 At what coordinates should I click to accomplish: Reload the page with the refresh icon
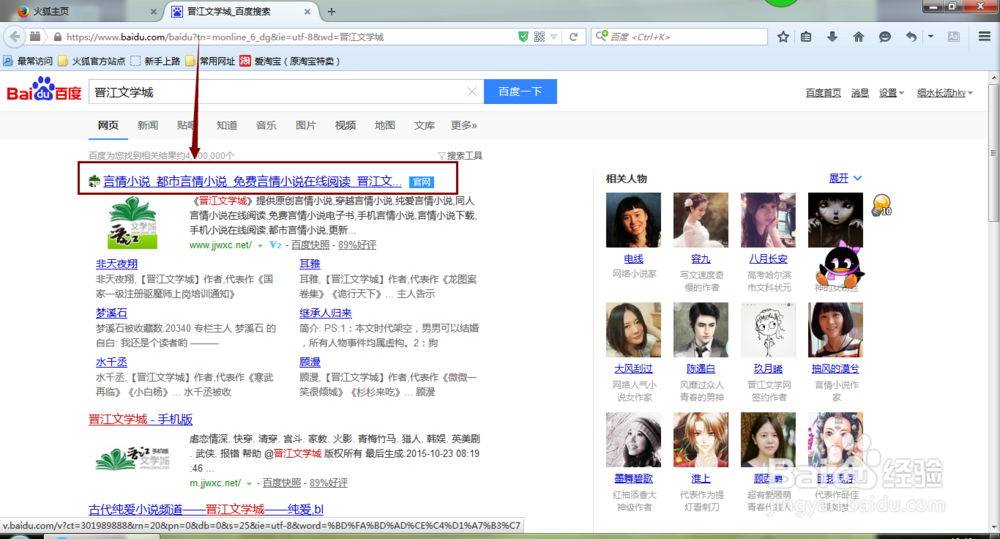tap(573, 37)
